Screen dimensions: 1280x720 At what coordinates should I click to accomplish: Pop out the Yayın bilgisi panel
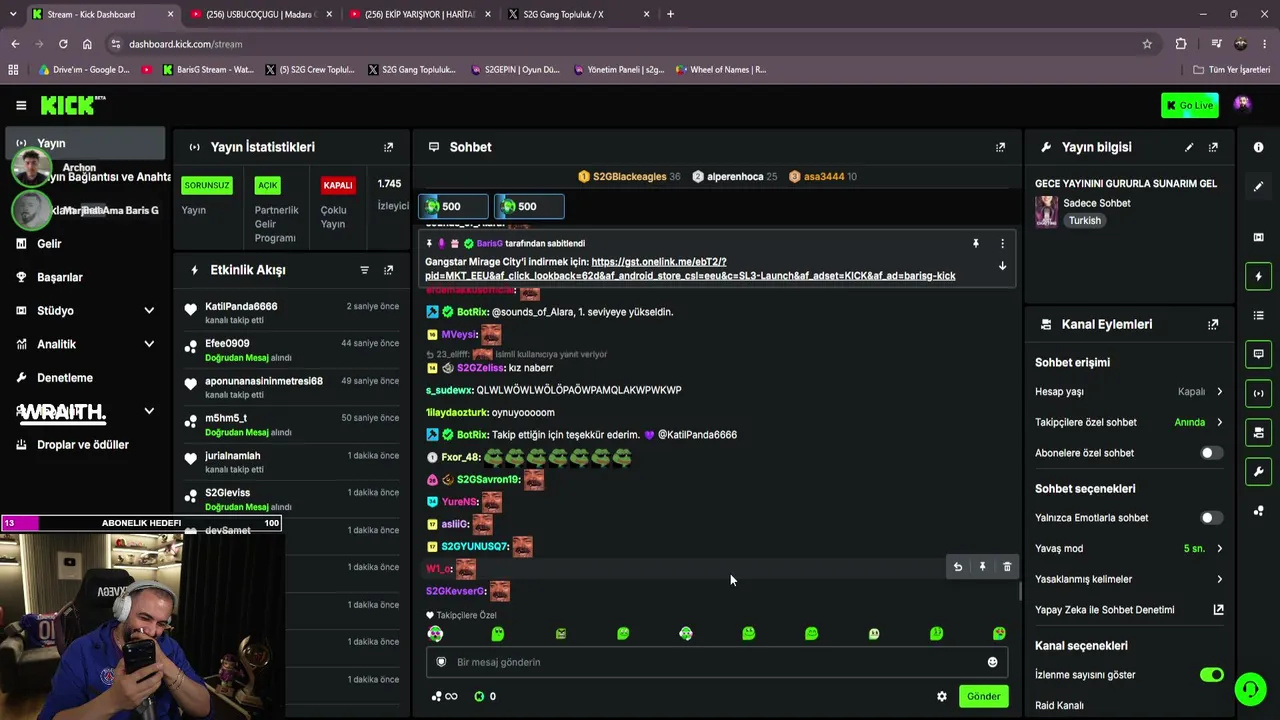click(1213, 147)
